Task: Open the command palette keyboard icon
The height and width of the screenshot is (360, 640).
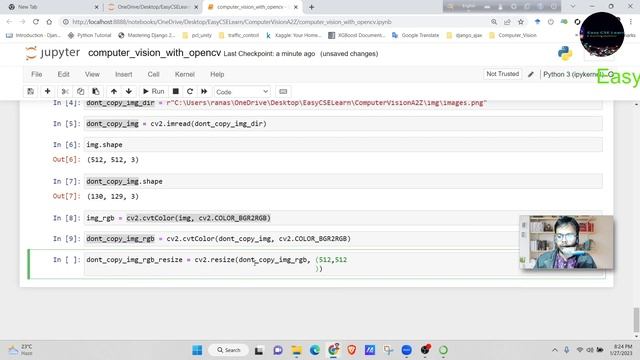Action: coord(283,91)
